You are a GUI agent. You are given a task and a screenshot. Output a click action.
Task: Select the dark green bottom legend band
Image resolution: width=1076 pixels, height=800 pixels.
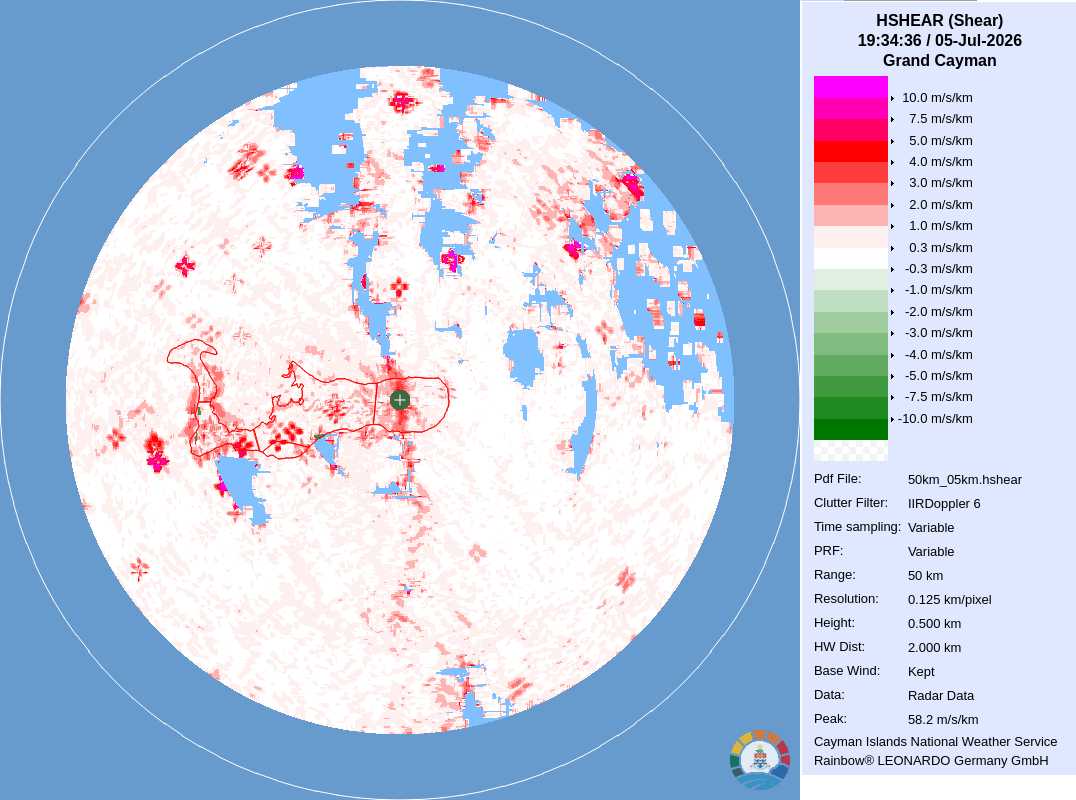(x=851, y=430)
